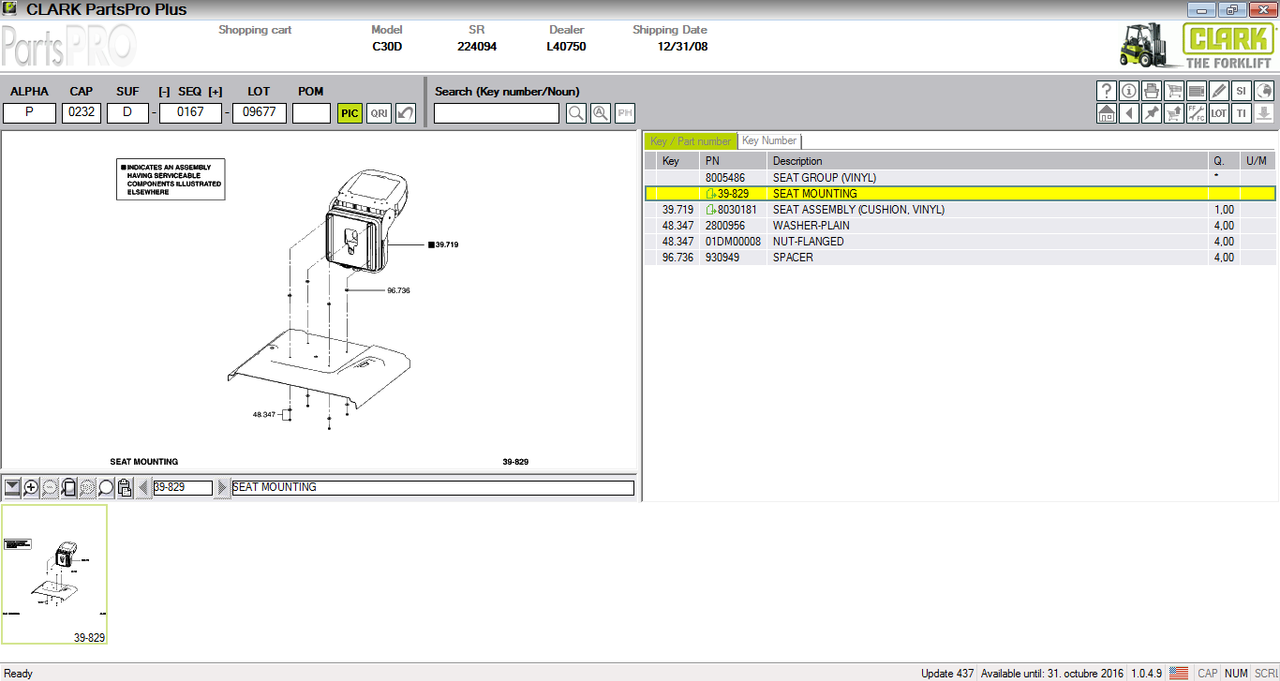Select the SPACER row 930949
1280x681 pixels.
coord(960,257)
